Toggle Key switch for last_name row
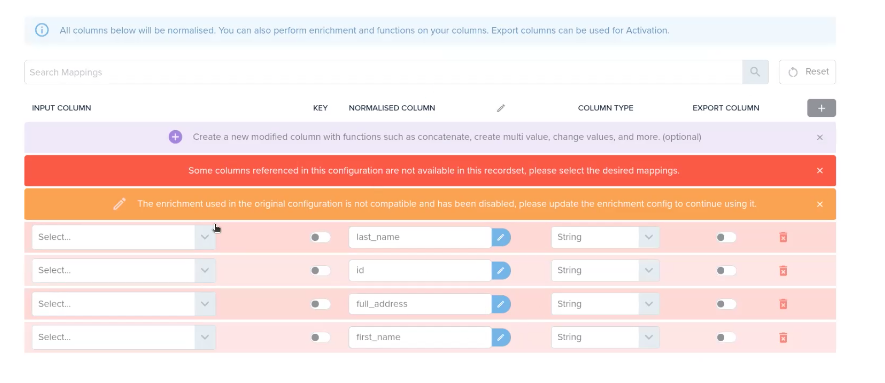Viewport: 885px width, 383px height. pos(320,237)
